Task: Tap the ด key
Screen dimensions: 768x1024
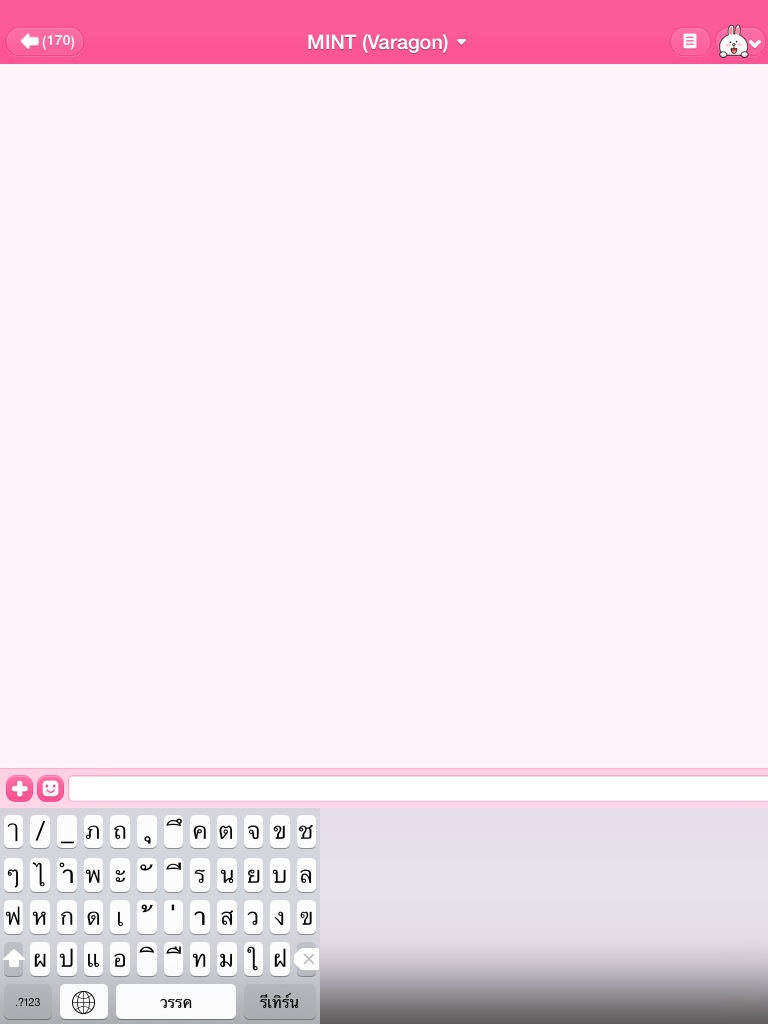Action: (93, 917)
